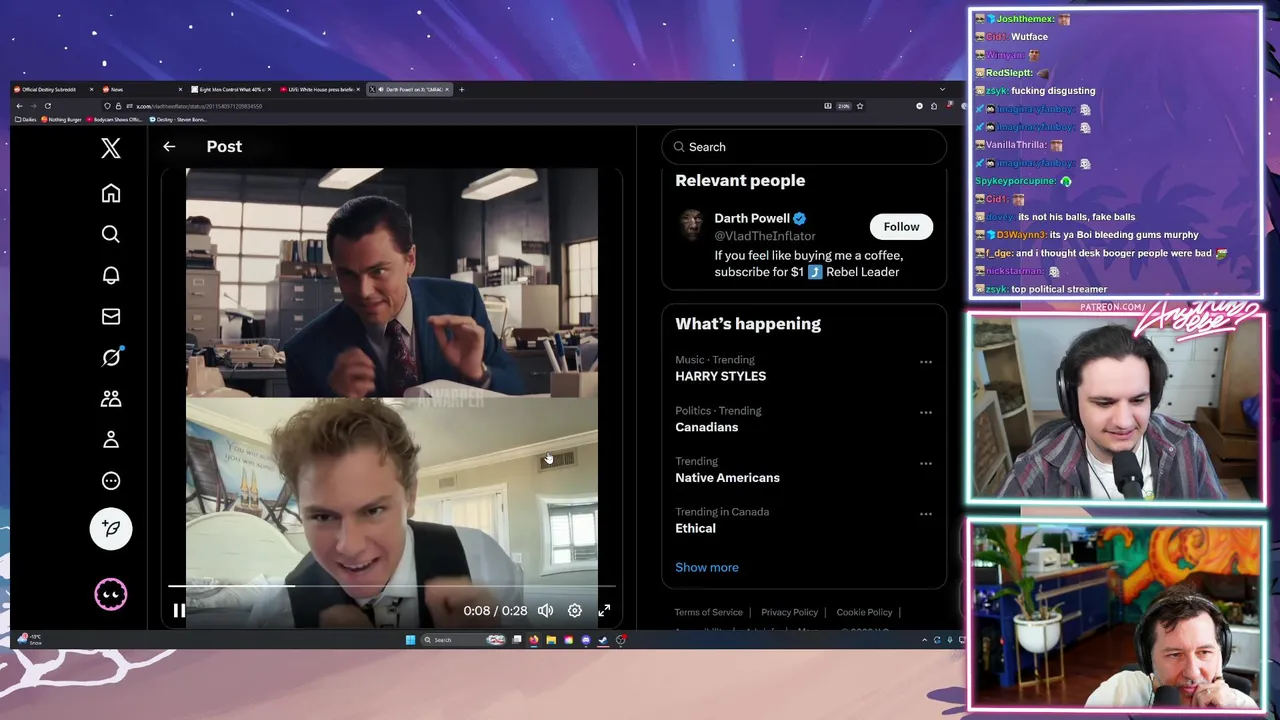Click the Search X input field
1280x720 pixels.
[x=804, y=147]
